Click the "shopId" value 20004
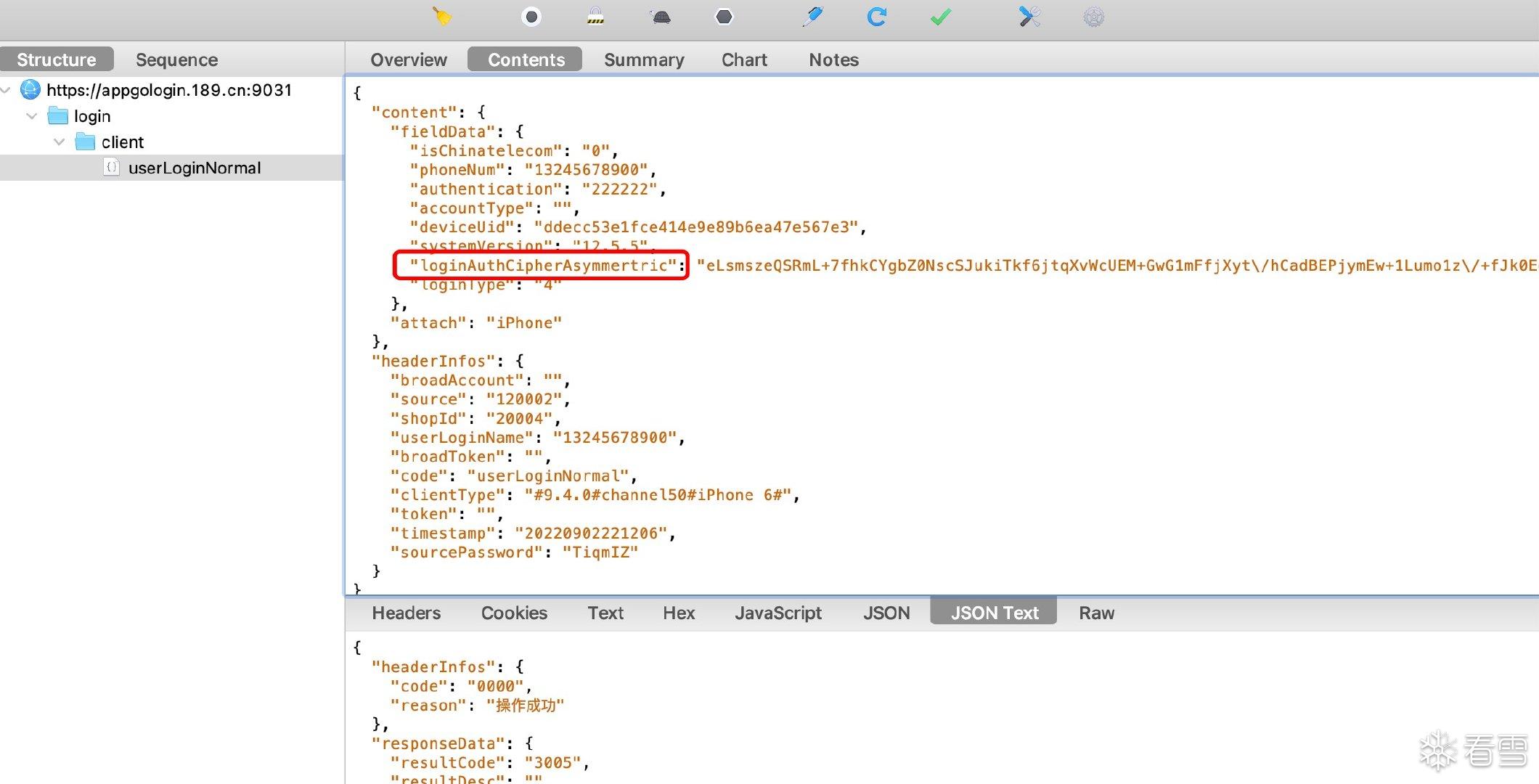Viewport: 1539px width, 784px height. pyautogui.click(x=519, y=419)
